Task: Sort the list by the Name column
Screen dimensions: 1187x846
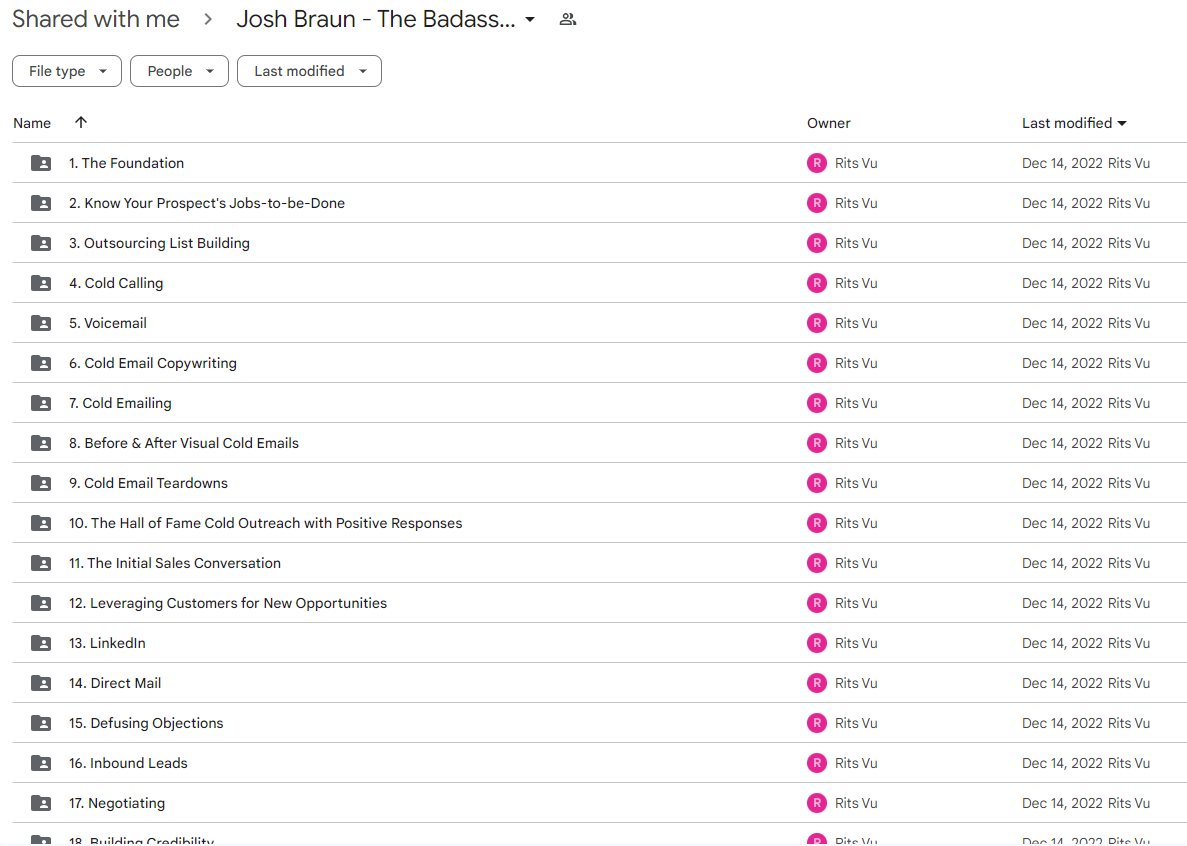Action: (32, 123)
